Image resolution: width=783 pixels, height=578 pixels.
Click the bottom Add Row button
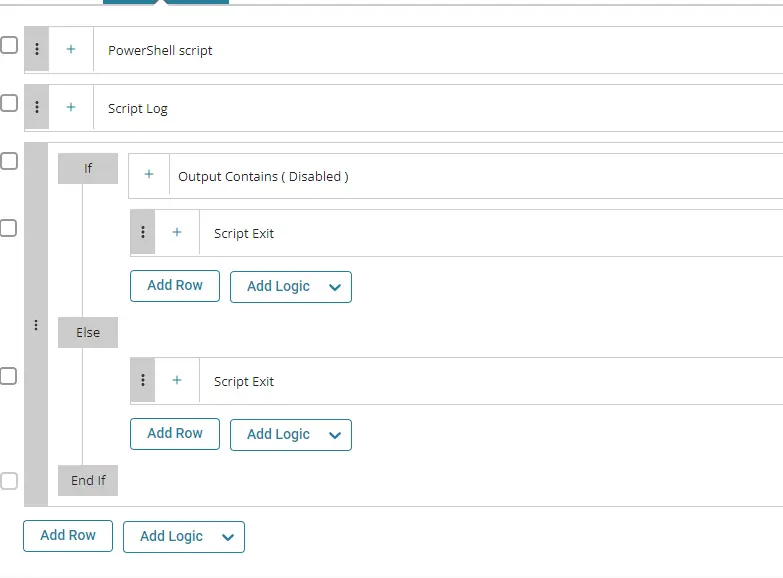[x=68, y=536]
